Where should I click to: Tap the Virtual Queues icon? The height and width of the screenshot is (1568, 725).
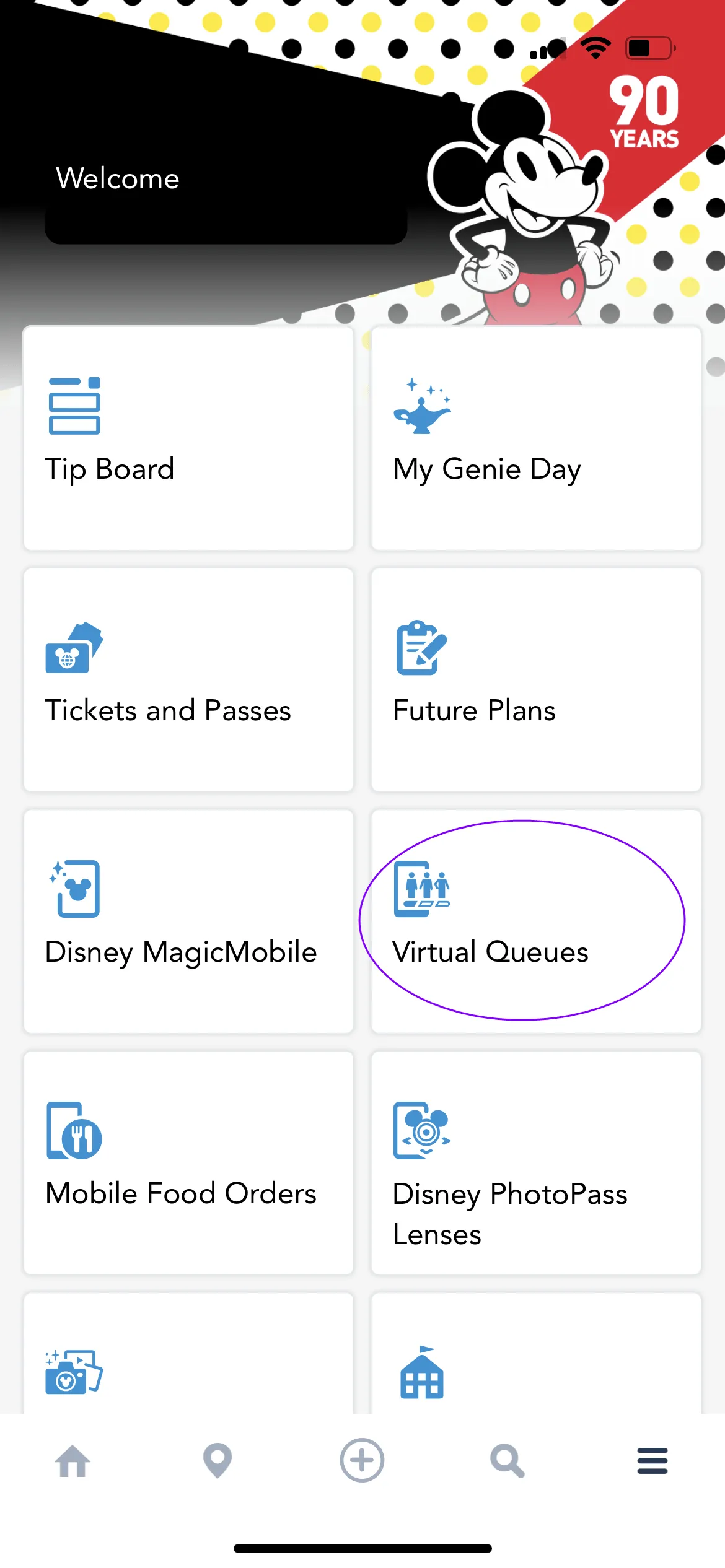422,889
